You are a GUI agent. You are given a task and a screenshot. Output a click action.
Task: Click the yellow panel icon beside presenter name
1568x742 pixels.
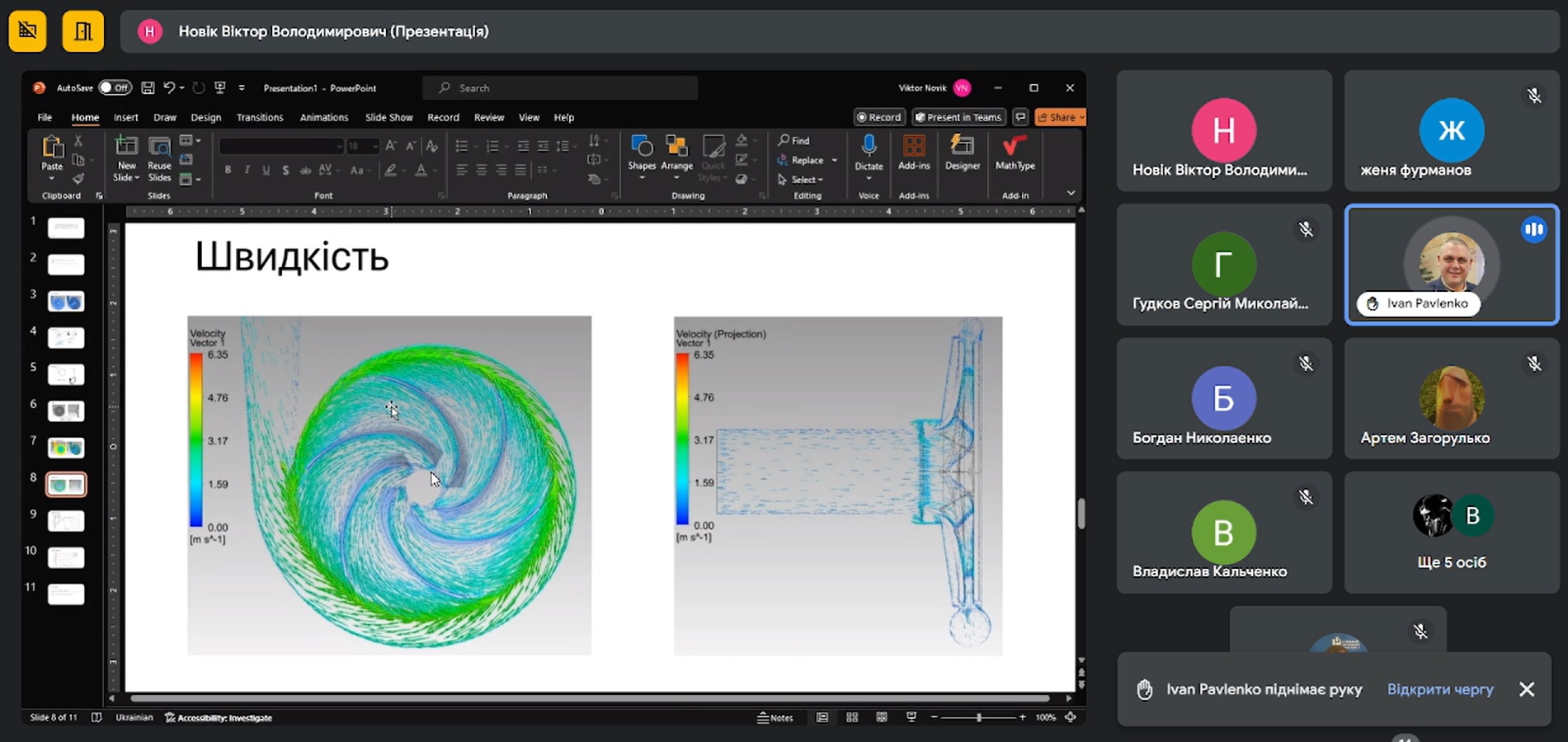[83, 31]
